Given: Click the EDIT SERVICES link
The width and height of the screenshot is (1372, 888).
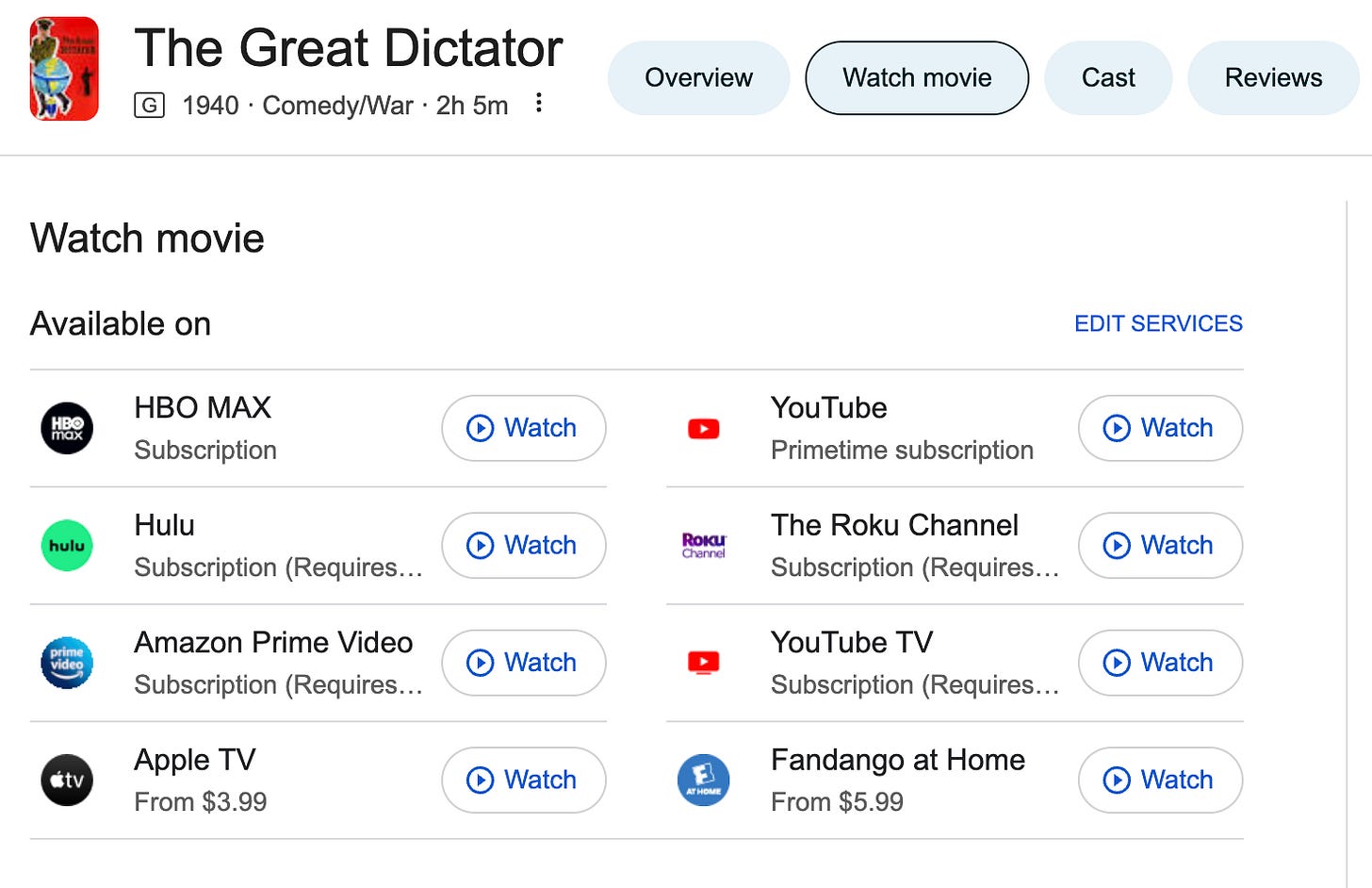Looking at the screenshot, I should coord(1158,323).
